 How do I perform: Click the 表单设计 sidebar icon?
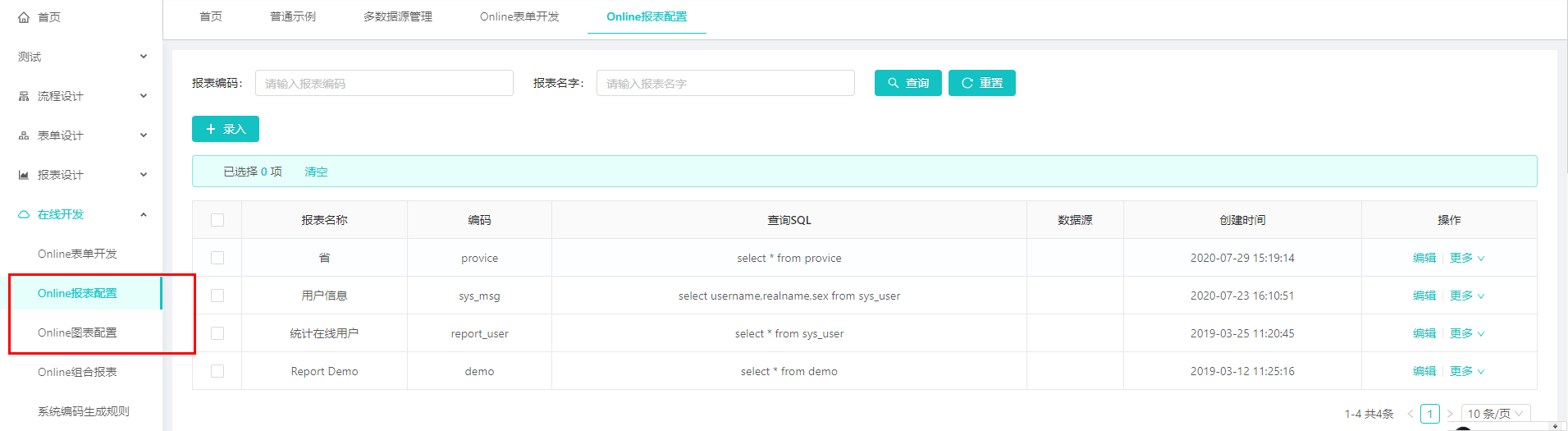pyautogui.click(x=24, y=135)
